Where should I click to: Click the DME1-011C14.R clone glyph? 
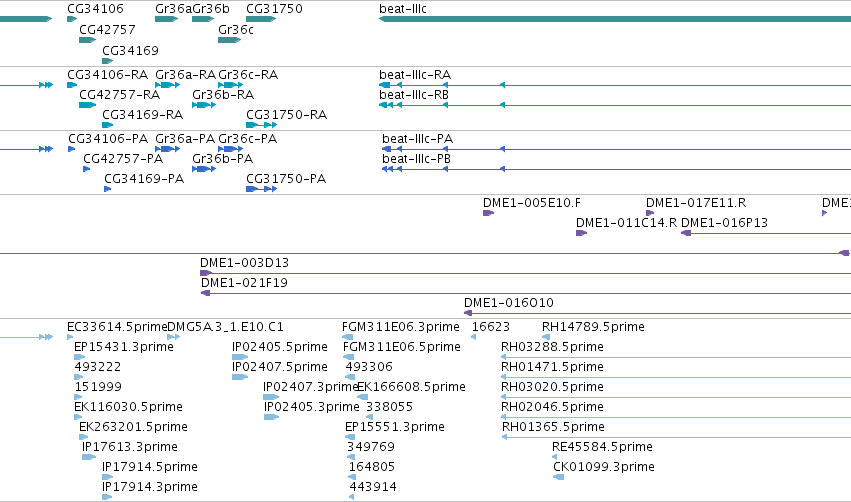point(581,233)
